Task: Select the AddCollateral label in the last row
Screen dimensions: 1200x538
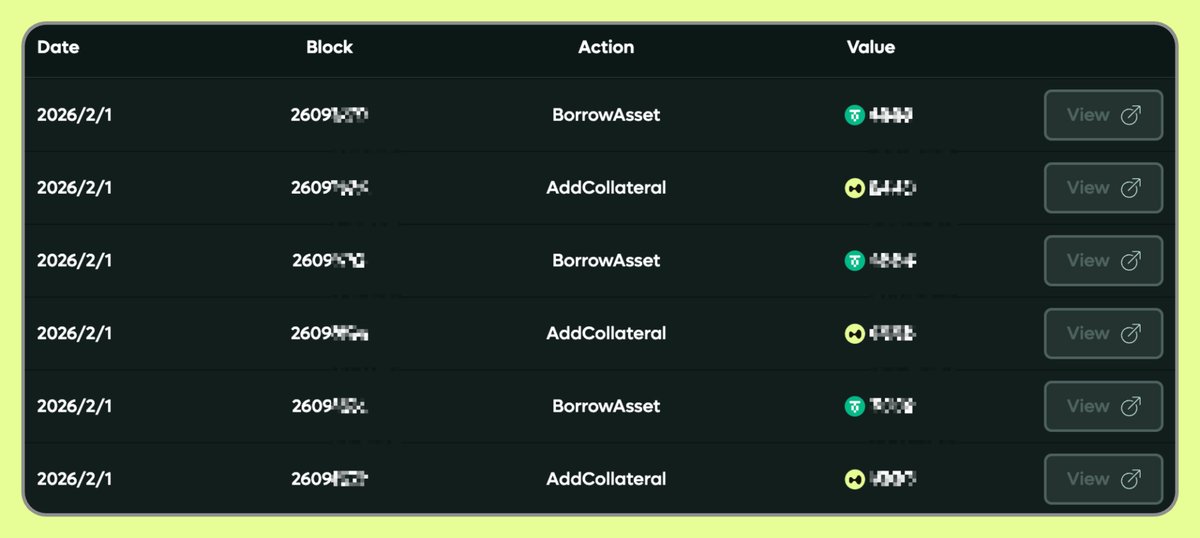Action: (x=606, y=479)
